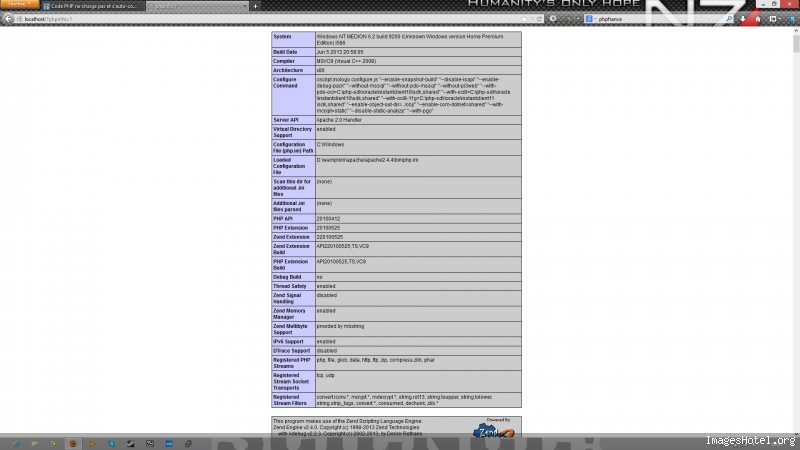Image resolution: width=800 pixels, height=450 pixels.
Task: Go back with the back arrow
Action: coord(8,19)
